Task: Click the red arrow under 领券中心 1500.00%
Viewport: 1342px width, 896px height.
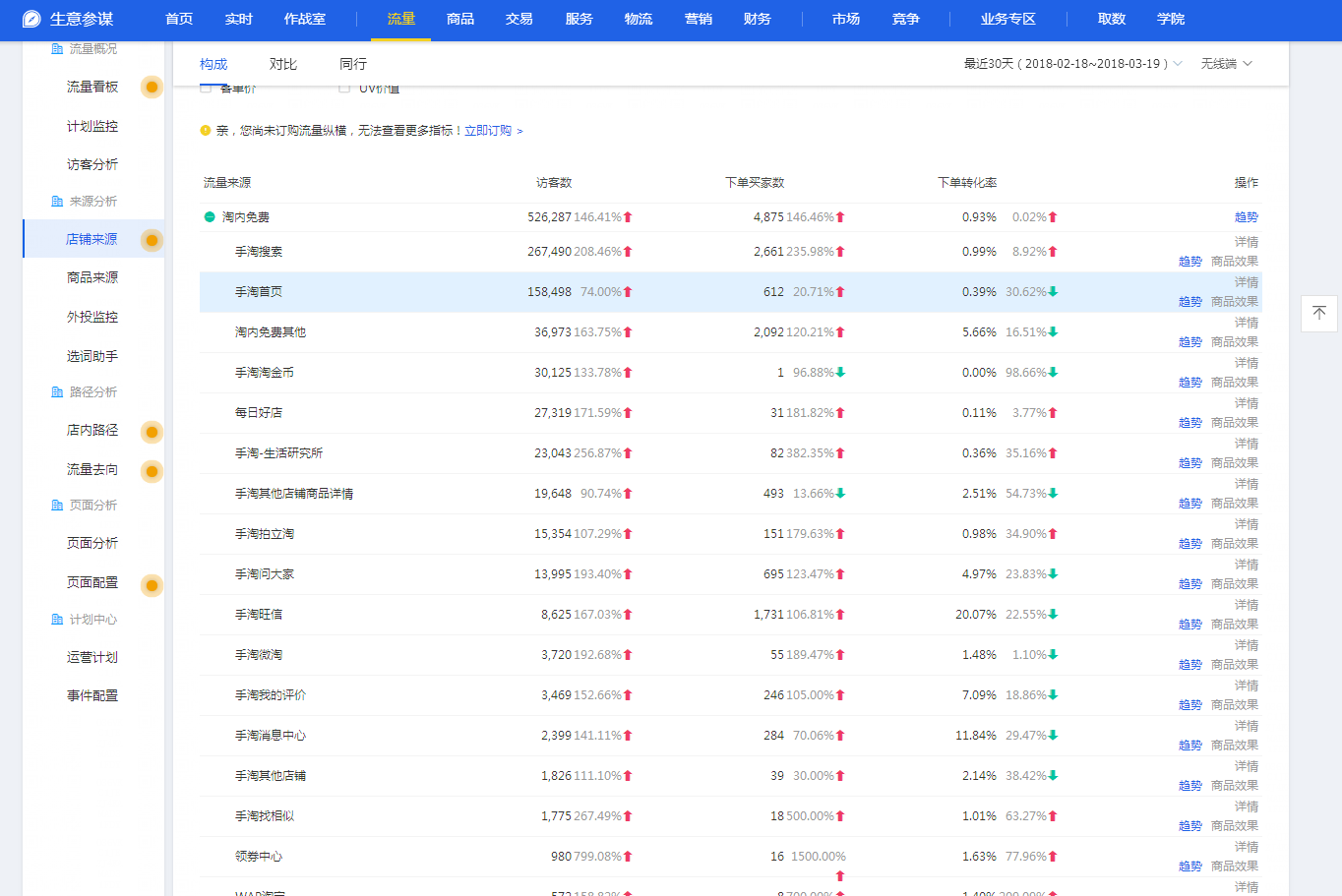Action: tap(840, 875)
